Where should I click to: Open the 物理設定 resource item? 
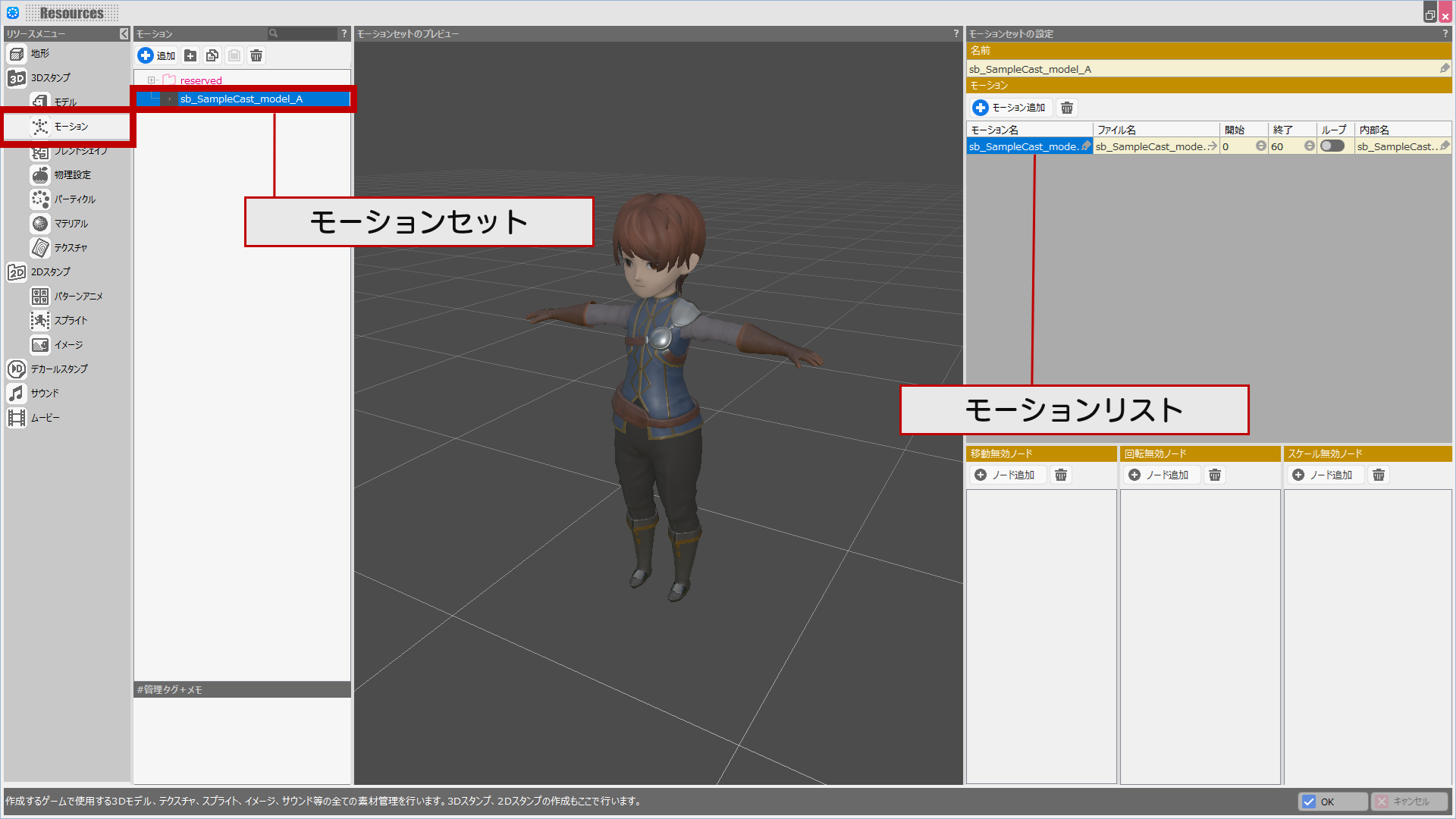point(72,174)
